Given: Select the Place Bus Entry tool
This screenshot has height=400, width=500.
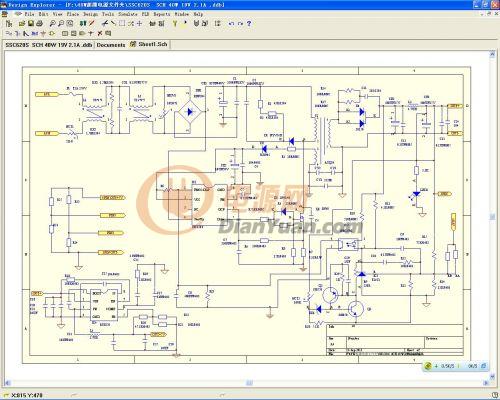Looking at the screenshot, I should click(26, 33).
